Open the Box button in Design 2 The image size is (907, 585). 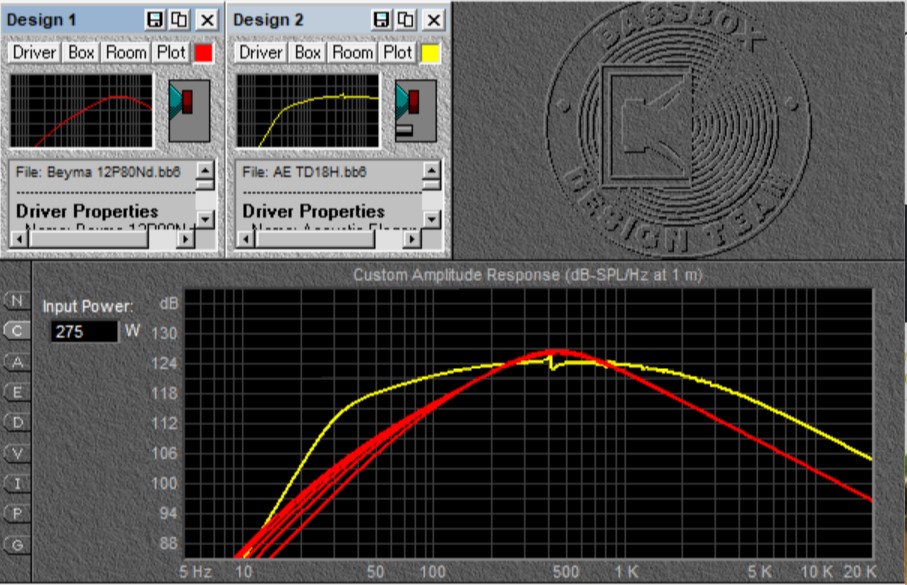[x=308, y=53]
